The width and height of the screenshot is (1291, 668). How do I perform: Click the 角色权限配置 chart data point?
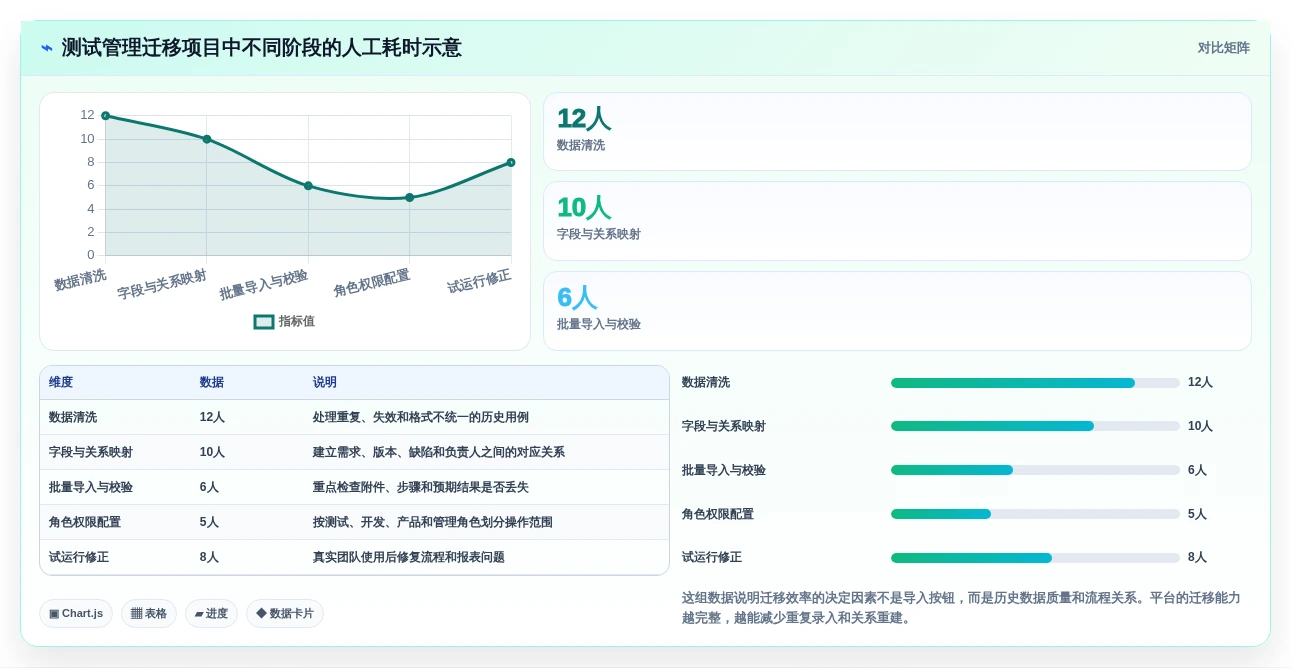tap(409, 197)
